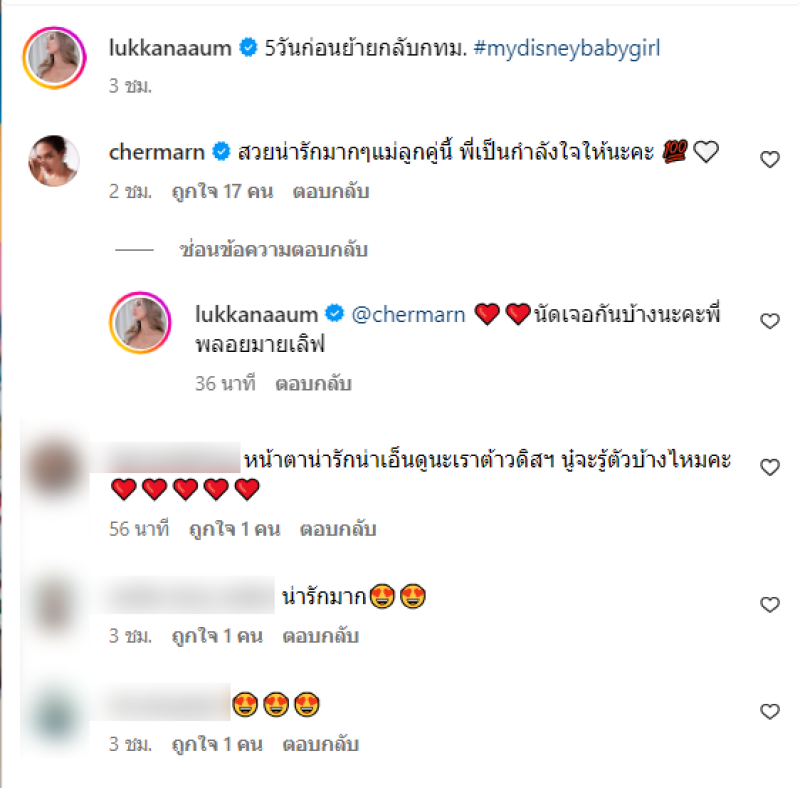
Task: Click lukkanaaum's verified badge in the caption
Action: (x=248, y=47)
